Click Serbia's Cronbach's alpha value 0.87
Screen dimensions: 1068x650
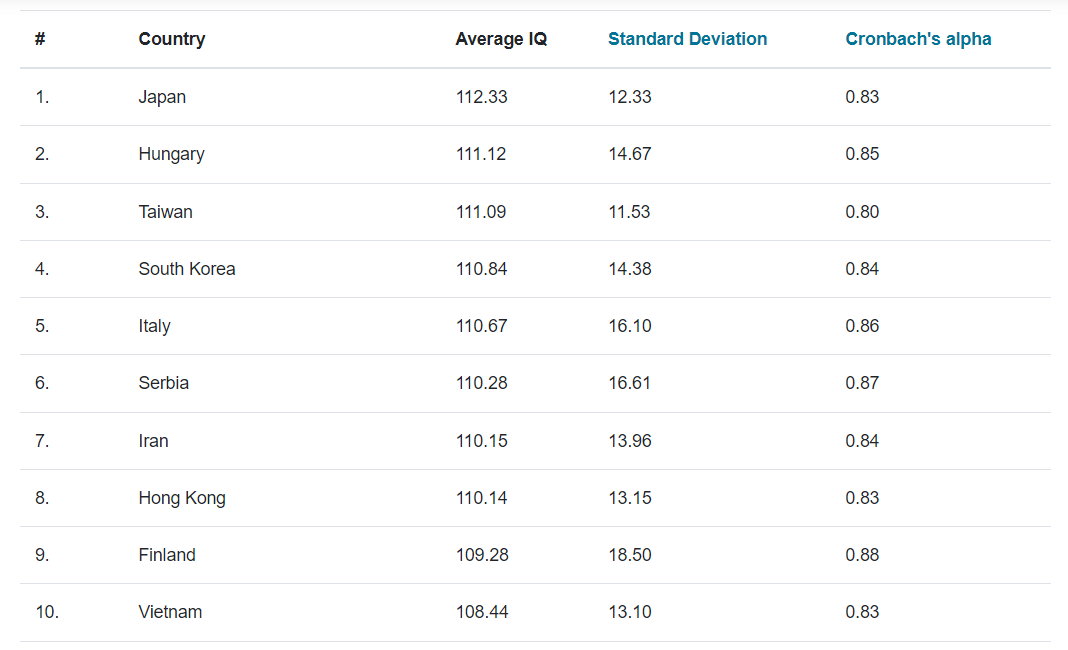(x=862, y=383)
